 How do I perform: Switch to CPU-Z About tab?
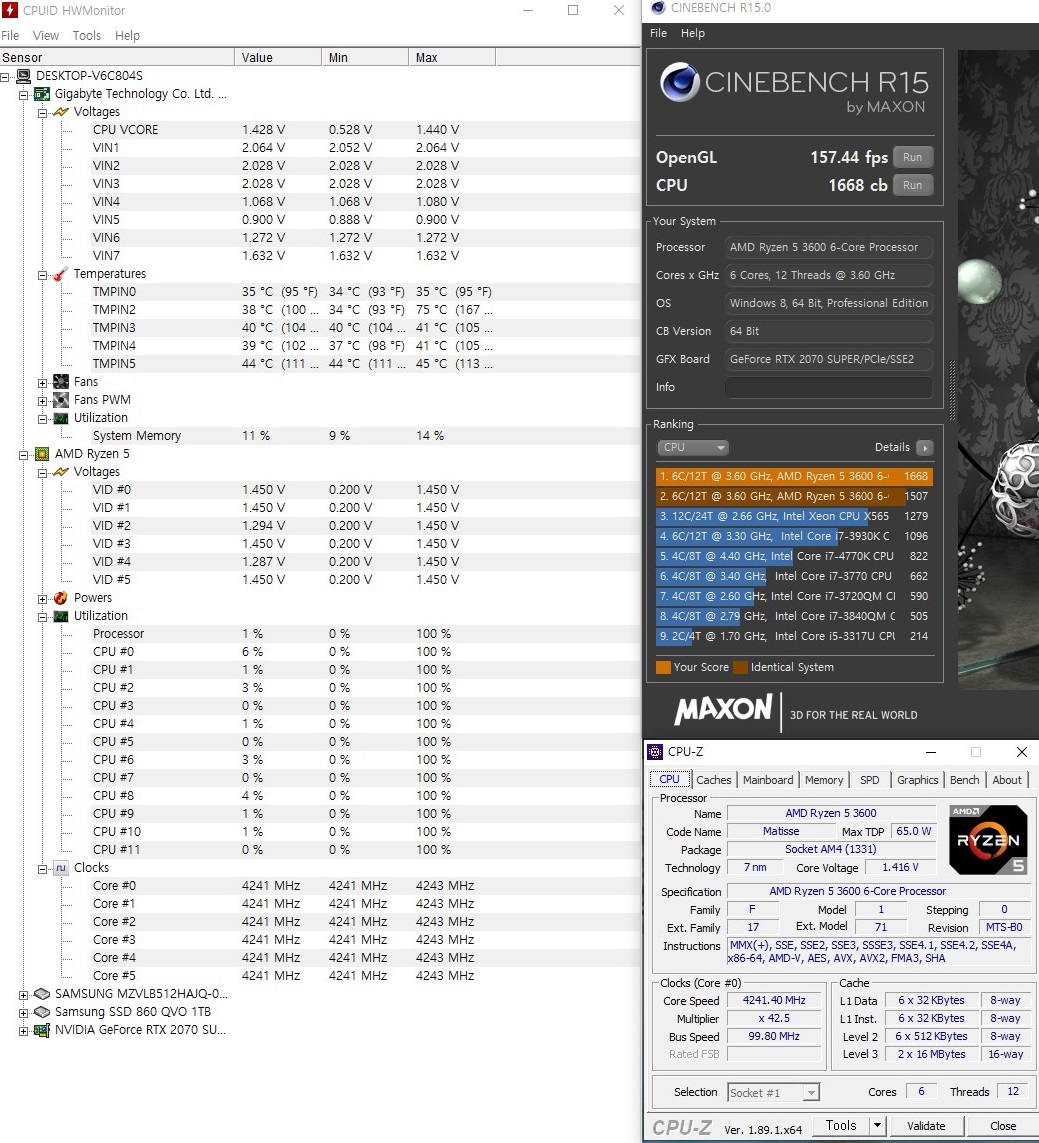click(1007, 779)
